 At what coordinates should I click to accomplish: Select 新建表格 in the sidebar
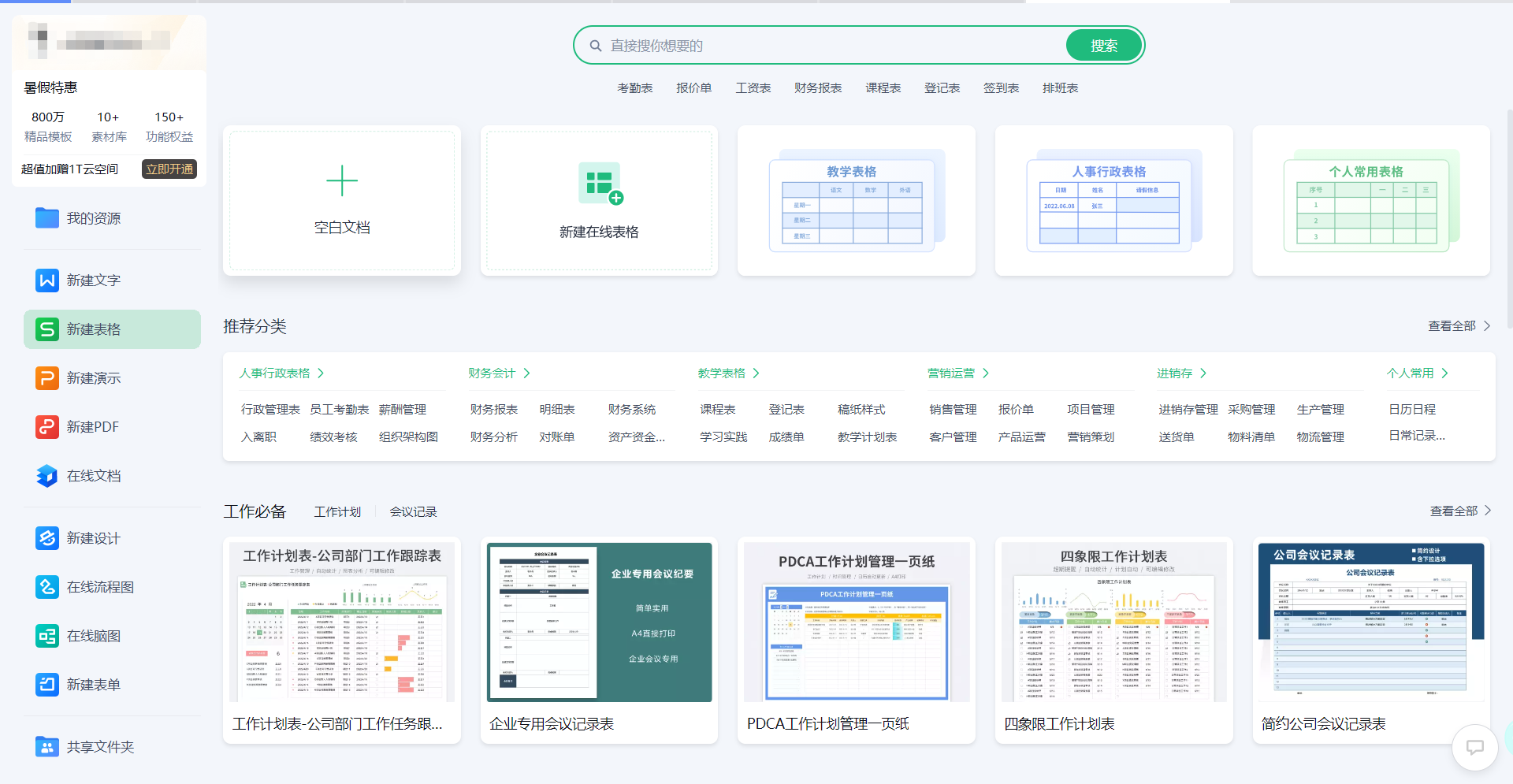click(x=94, y=329)
